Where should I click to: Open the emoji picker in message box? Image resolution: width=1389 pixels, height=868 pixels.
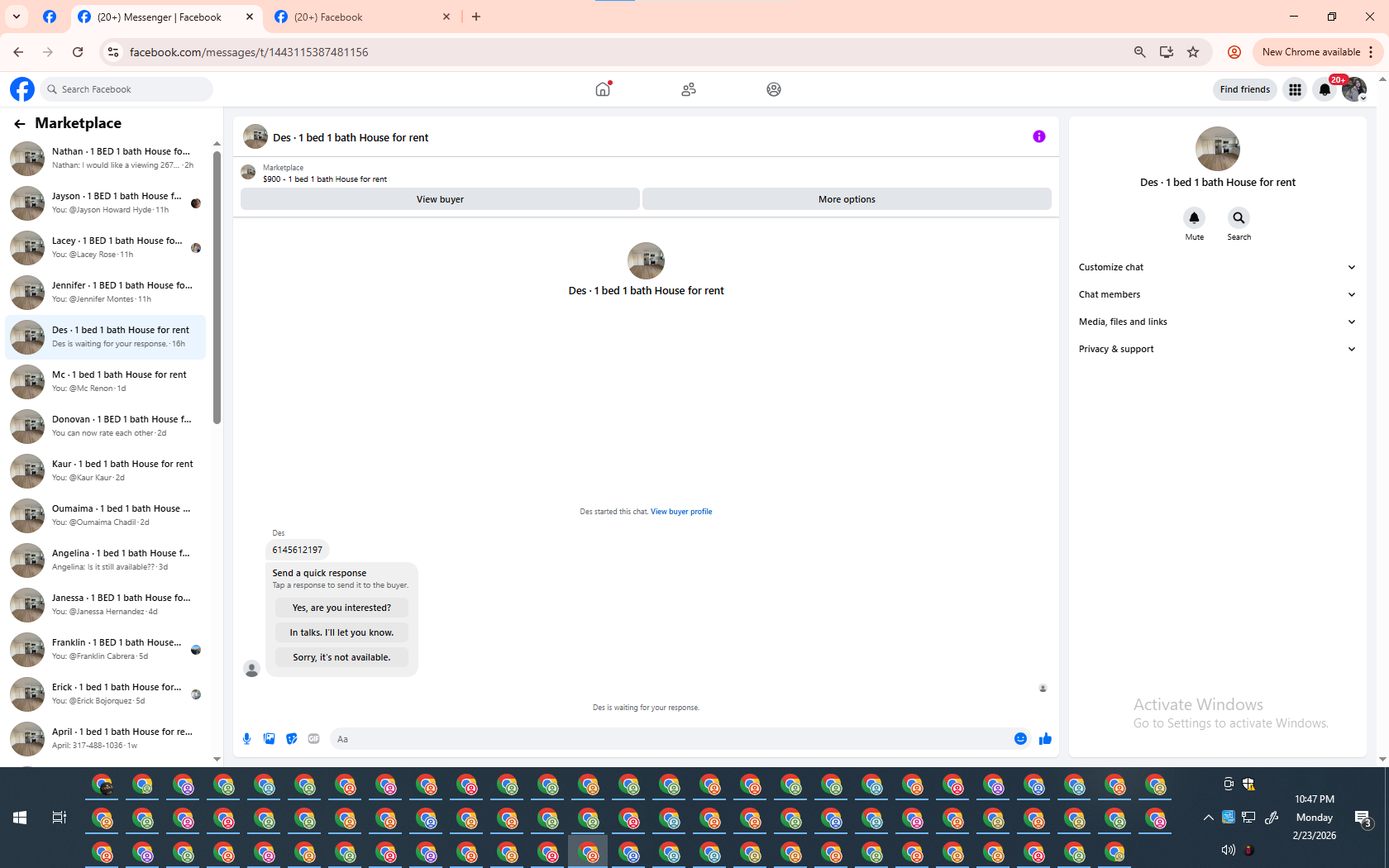point(1020,739)
